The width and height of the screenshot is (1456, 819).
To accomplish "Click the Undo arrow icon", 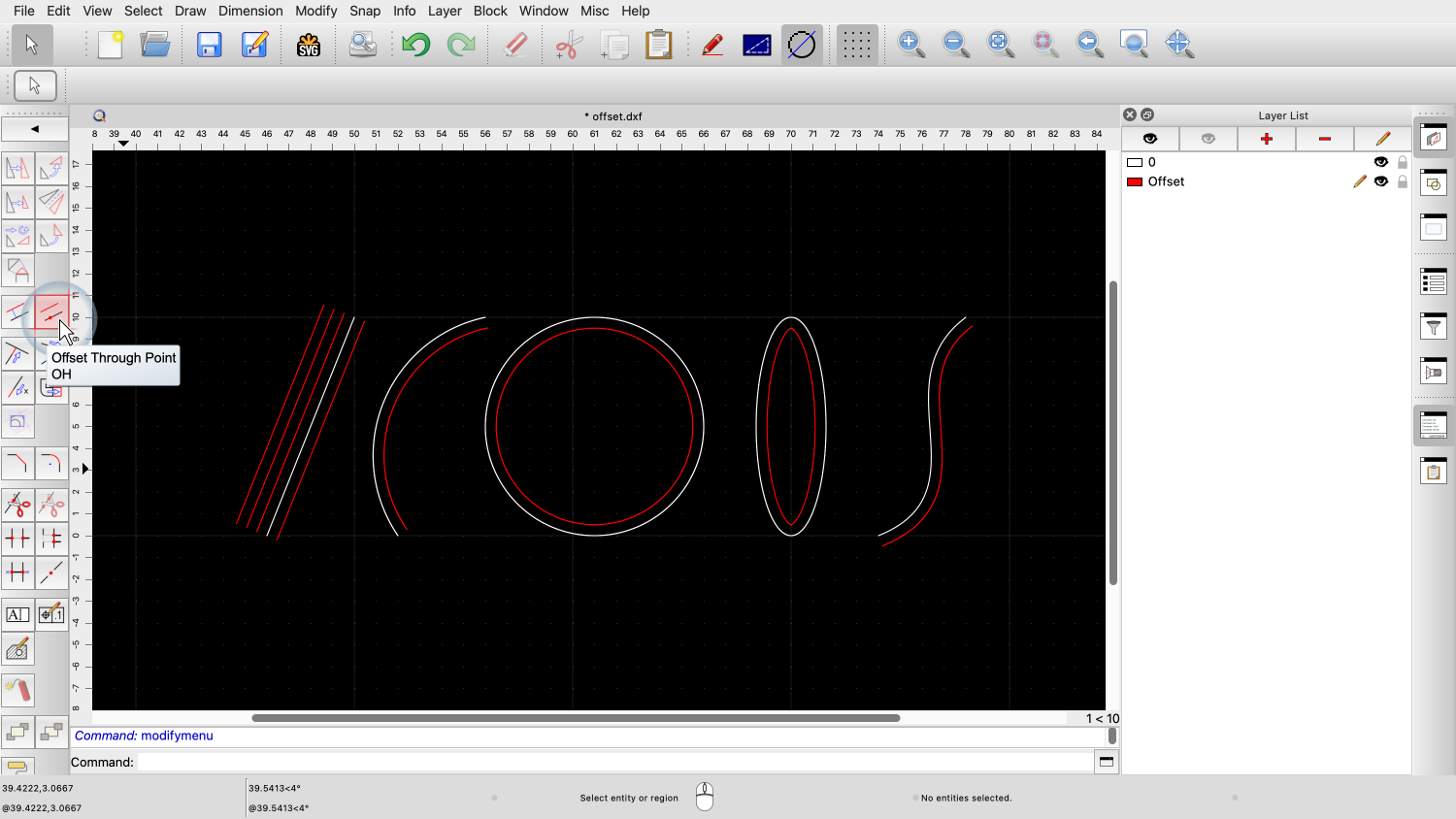I will point(415,44).
